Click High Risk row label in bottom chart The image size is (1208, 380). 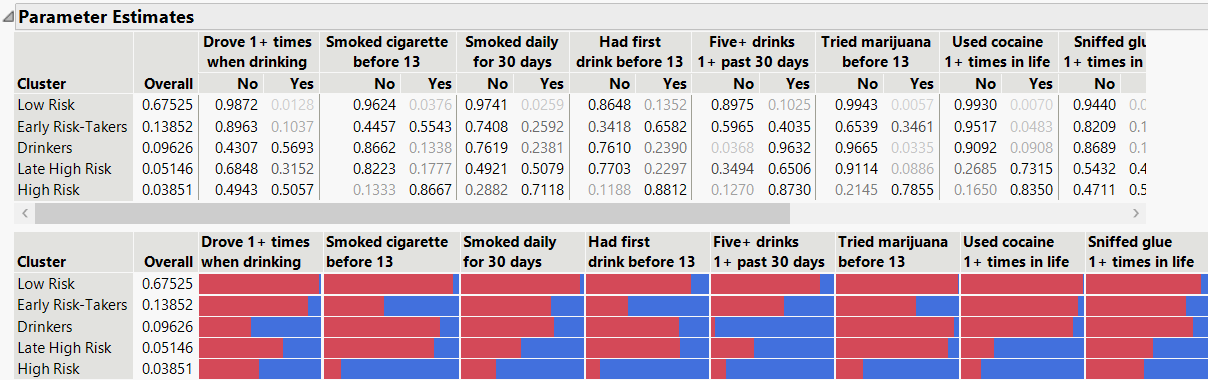(48, 369)
